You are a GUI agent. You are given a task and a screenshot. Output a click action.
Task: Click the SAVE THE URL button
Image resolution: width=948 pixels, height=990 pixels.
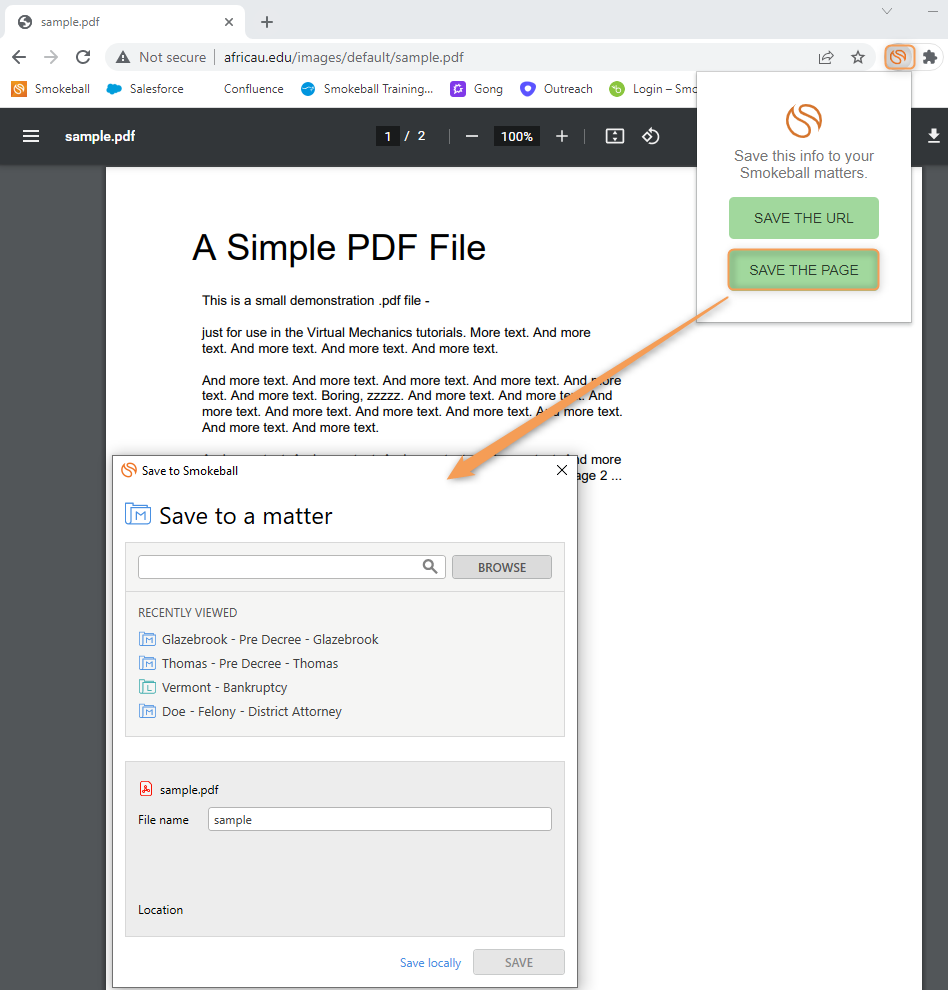tap(803, 218)
